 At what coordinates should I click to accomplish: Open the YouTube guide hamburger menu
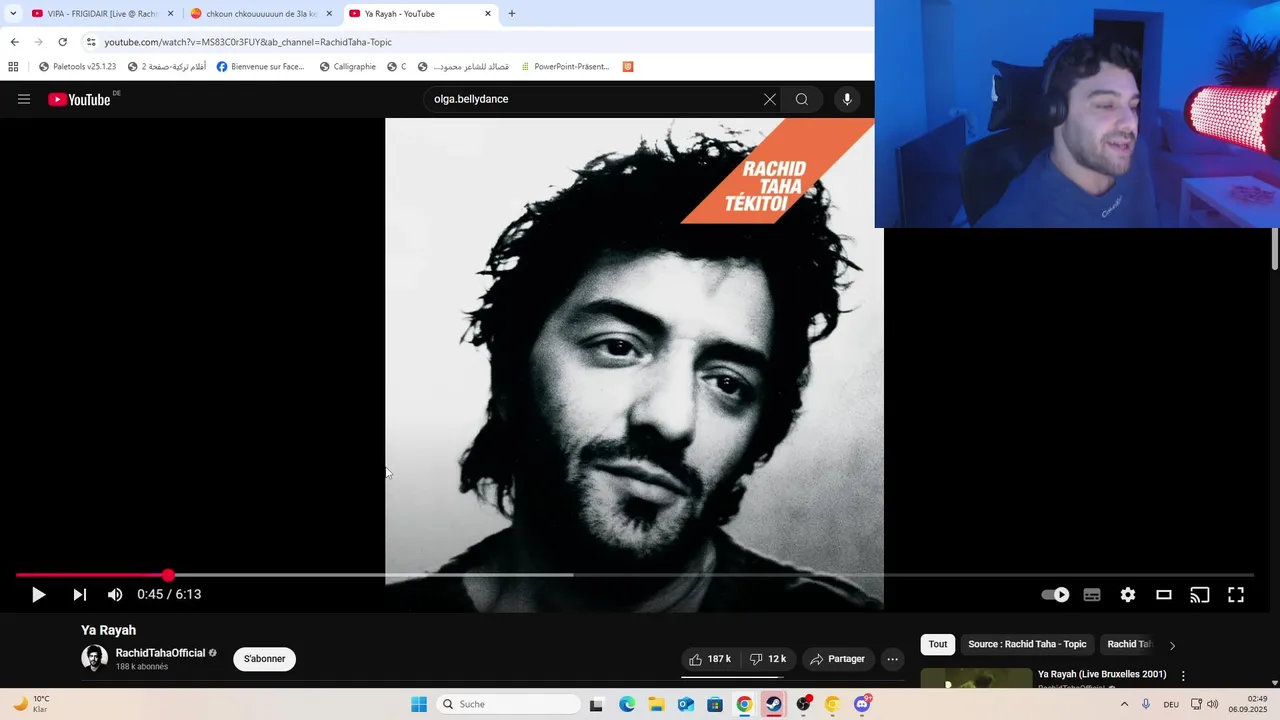coord(24,99)
